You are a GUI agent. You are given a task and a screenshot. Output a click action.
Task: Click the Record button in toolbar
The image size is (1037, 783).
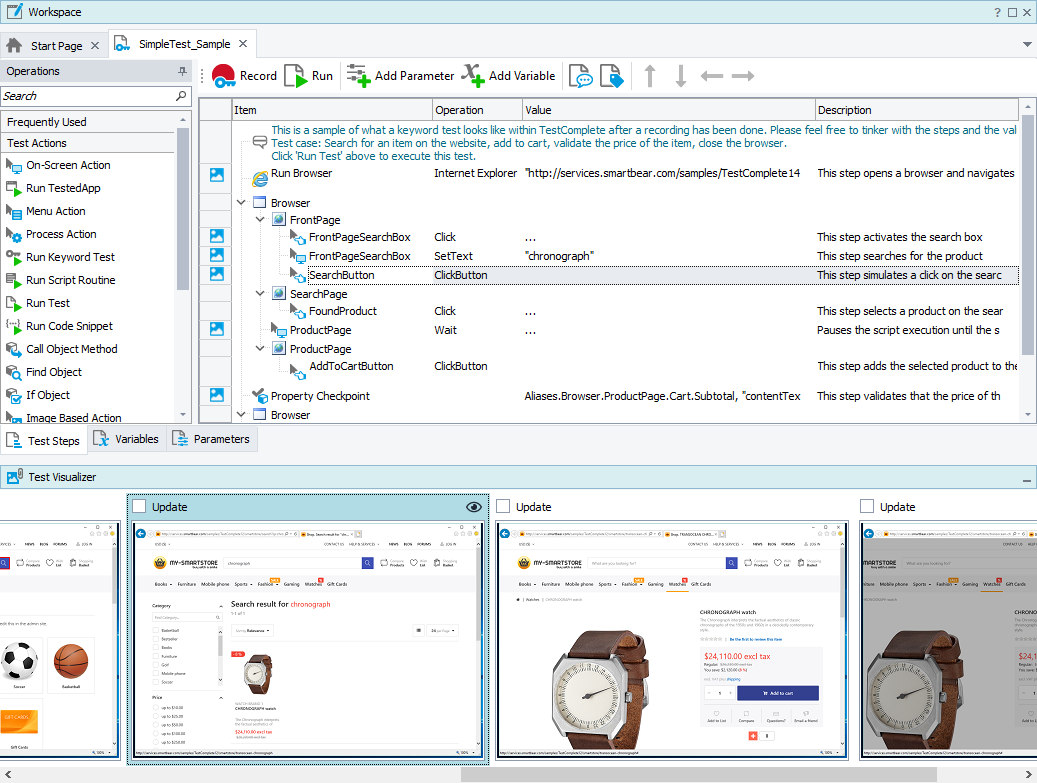click(x=243, y=76)
